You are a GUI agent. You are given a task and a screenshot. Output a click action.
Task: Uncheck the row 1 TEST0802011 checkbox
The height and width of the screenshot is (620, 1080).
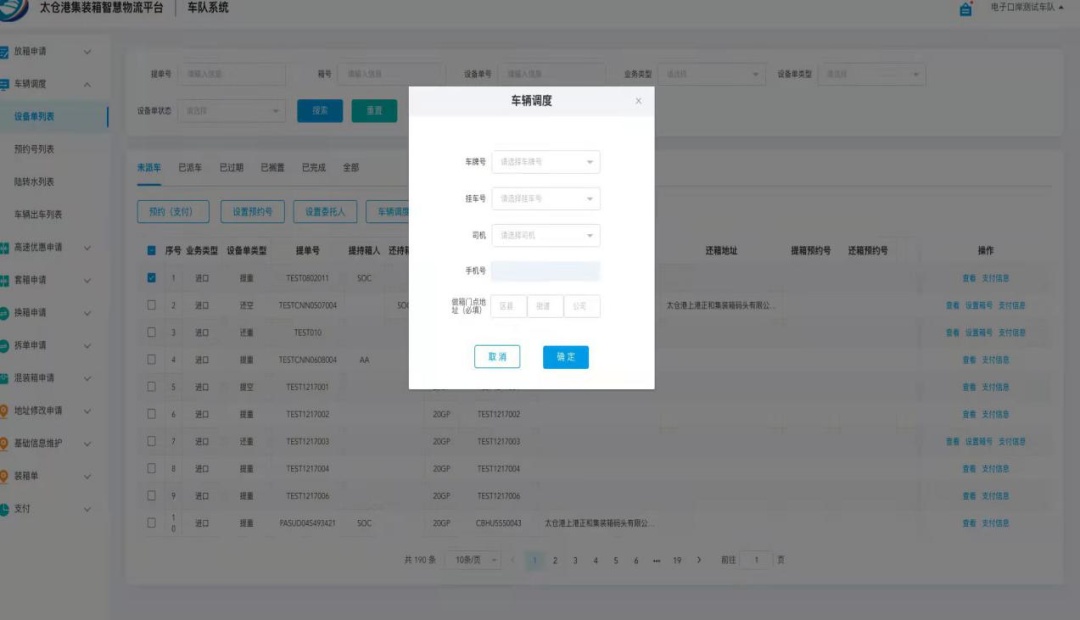[152, 278]
